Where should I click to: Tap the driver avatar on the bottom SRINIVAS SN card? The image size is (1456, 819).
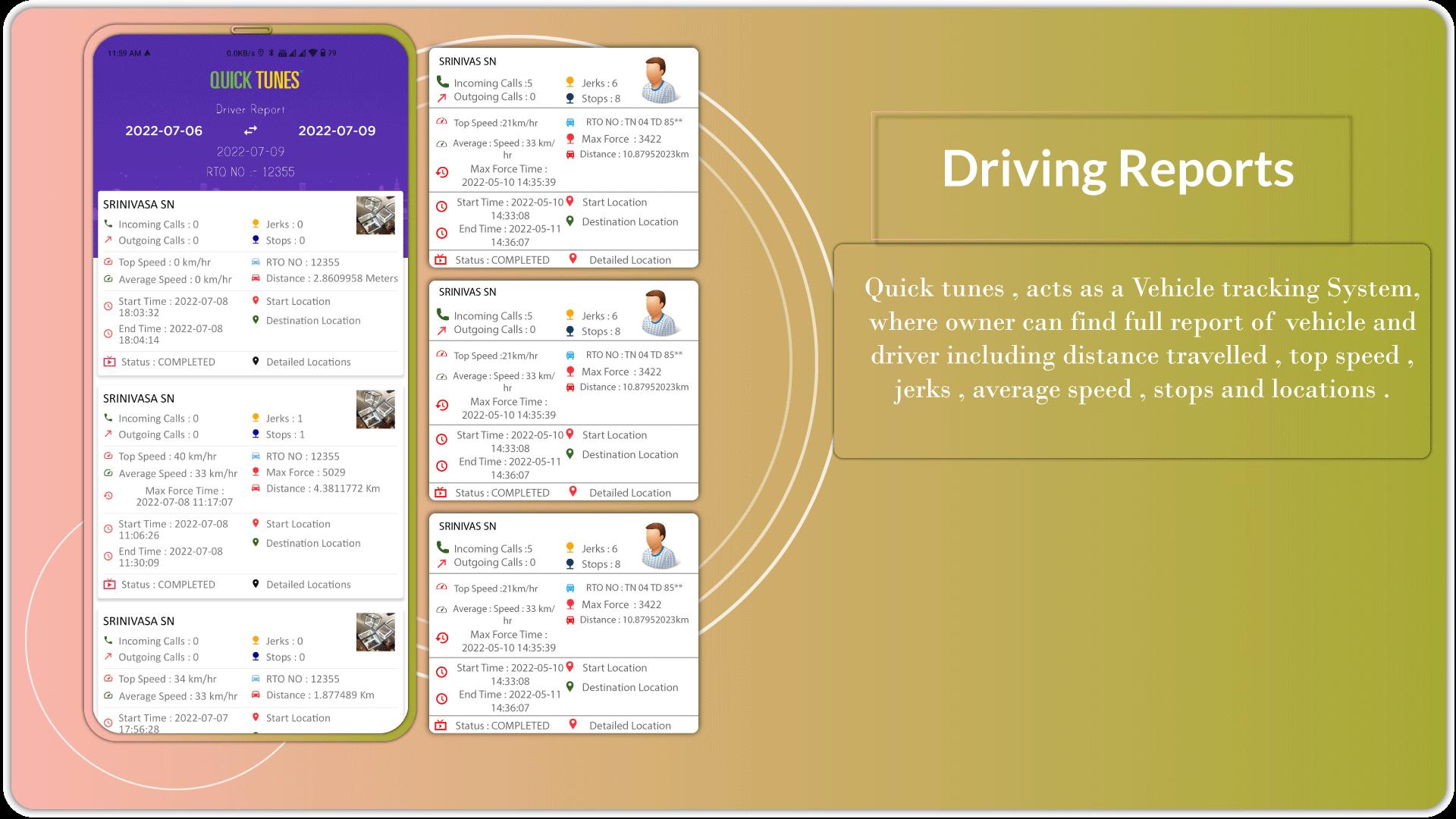[660, 546]
